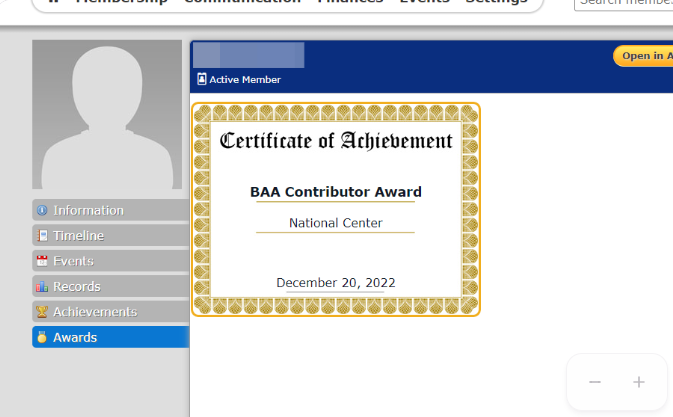Click the BAA Contributor Award title
This screenshot has width=673, height=417.
pos(336,192)
